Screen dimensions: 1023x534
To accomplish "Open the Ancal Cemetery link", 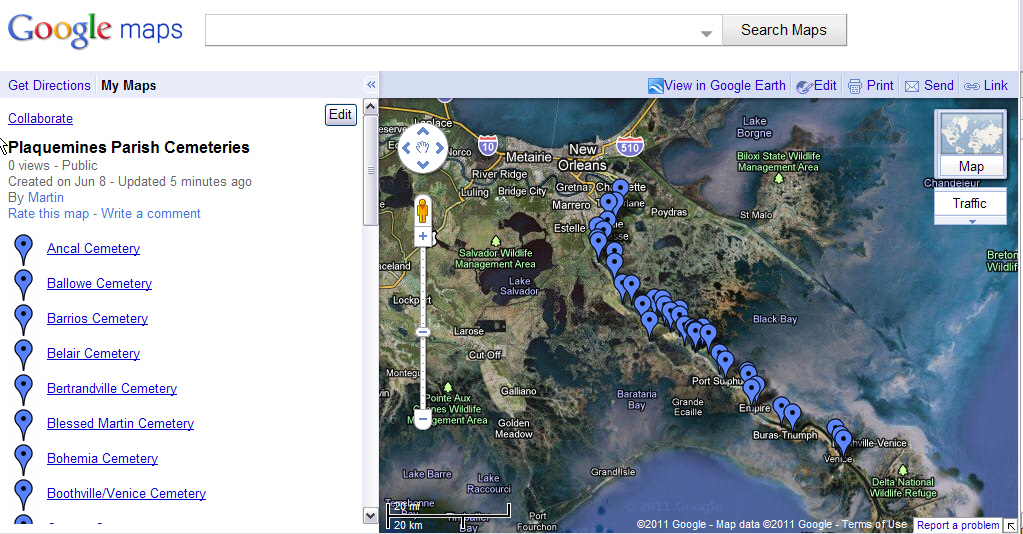I will [93, 249].
